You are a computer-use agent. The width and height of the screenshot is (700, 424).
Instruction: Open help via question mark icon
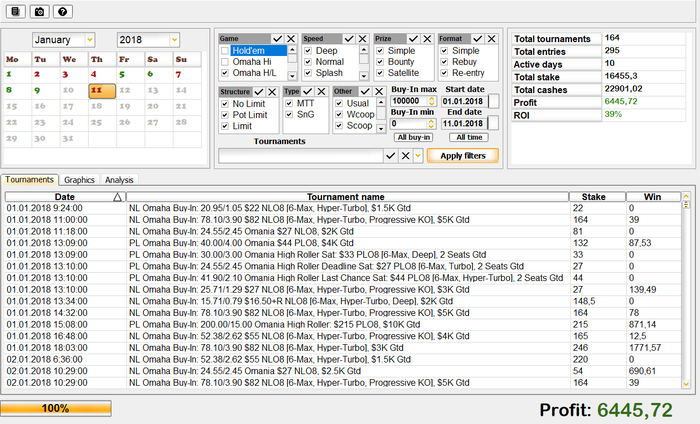click(62, 12)
